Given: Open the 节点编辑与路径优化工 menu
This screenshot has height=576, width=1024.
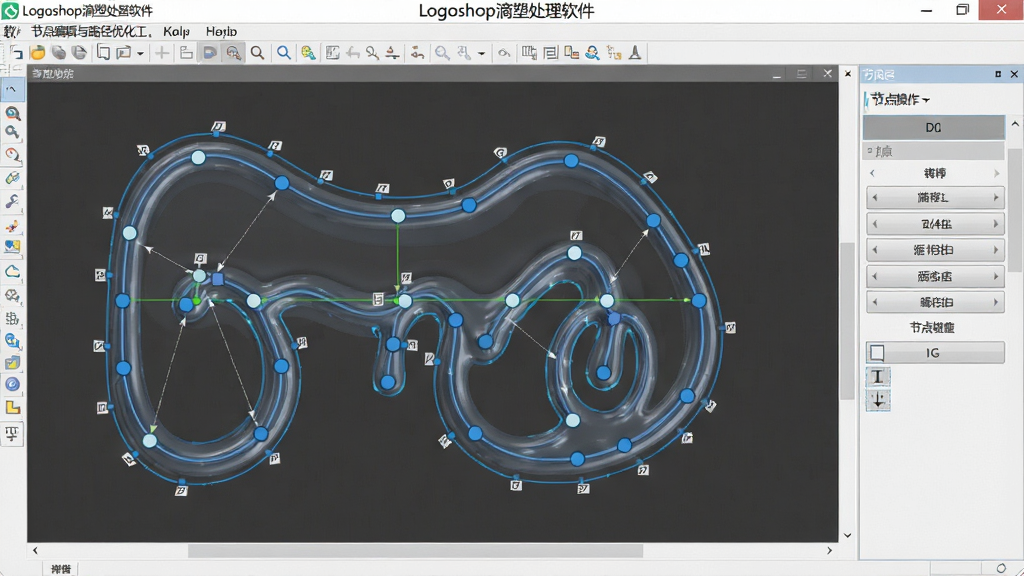Looking at the screenshot, I should click(91, 31).
